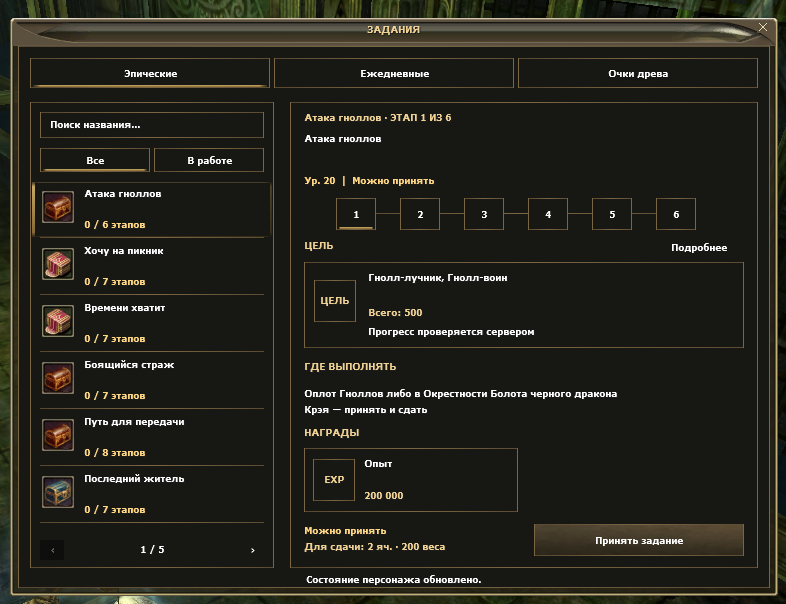Select the Хочу на пикник quest title
The width and height of the screenshot is (786, 604).
pos(124,251)
